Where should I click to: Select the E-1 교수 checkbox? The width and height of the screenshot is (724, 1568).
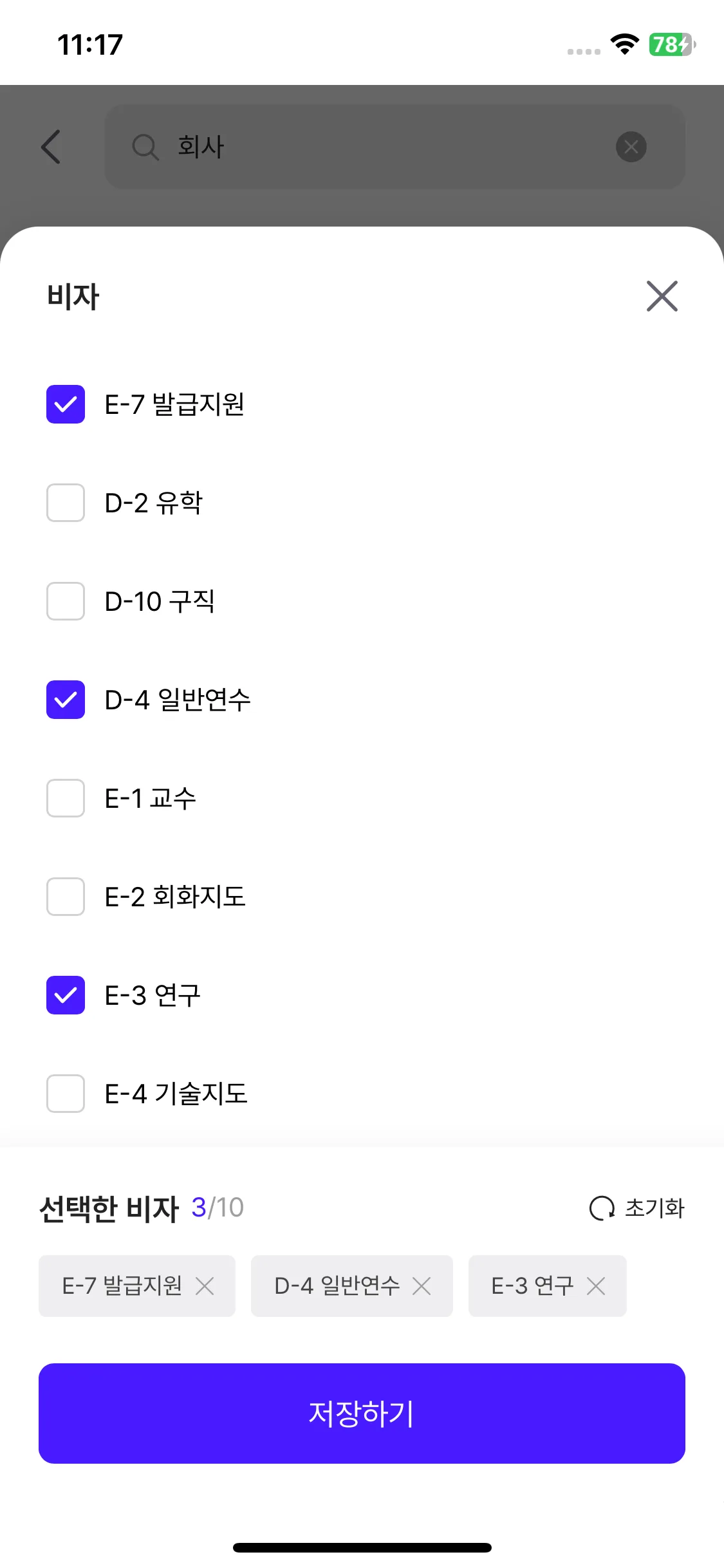point(66,798)
